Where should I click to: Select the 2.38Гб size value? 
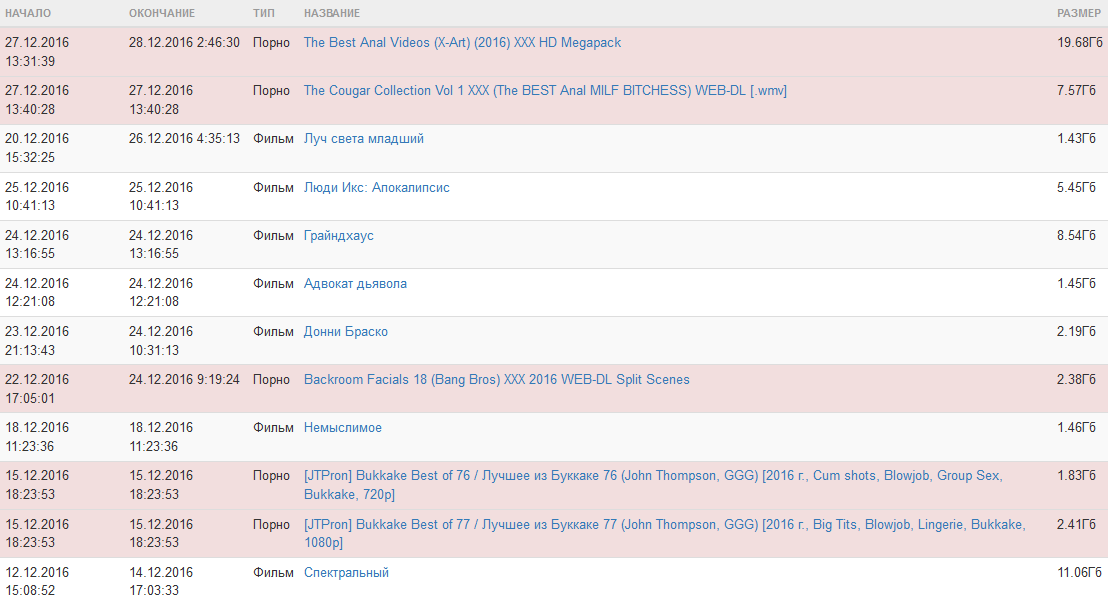point(1076,379)
